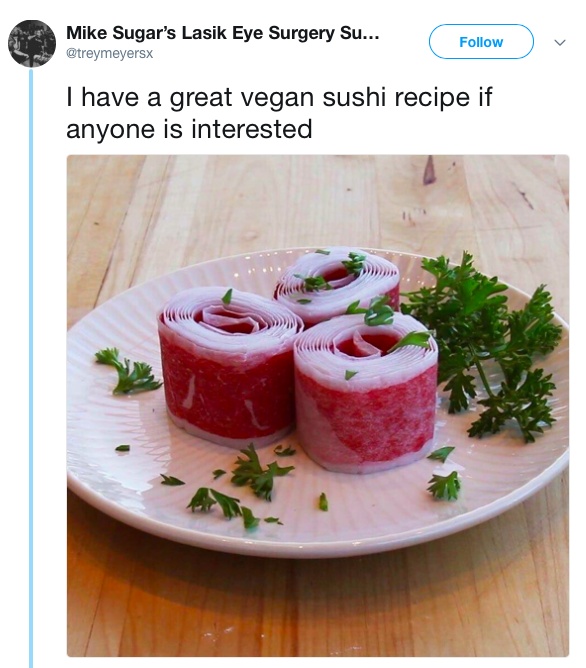The height and width of the screenshot is (668, 586).
Task: Open the vegan sushi tweet text
Action: (x=279, y=113)
